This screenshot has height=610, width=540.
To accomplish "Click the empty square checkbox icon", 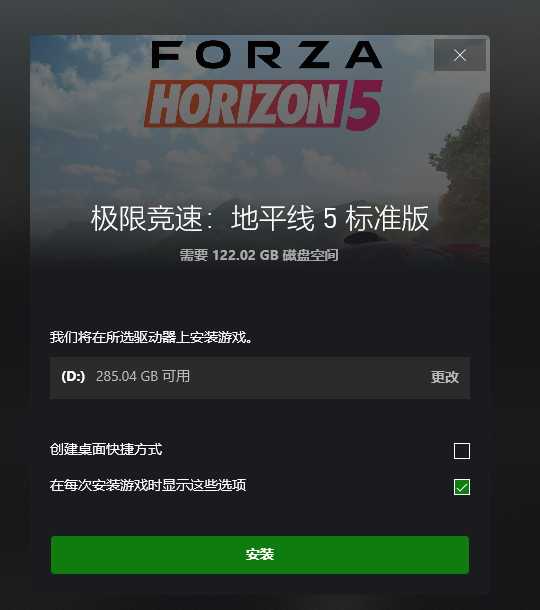I will [x=461, y=450].
